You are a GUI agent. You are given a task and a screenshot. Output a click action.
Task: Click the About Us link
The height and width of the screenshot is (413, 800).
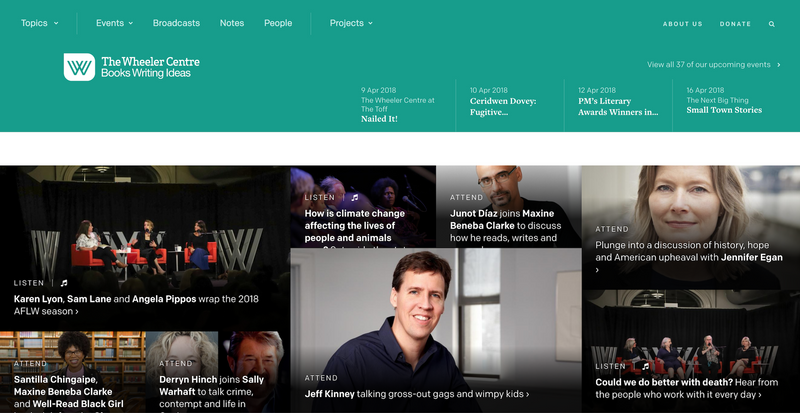[682, 23]
